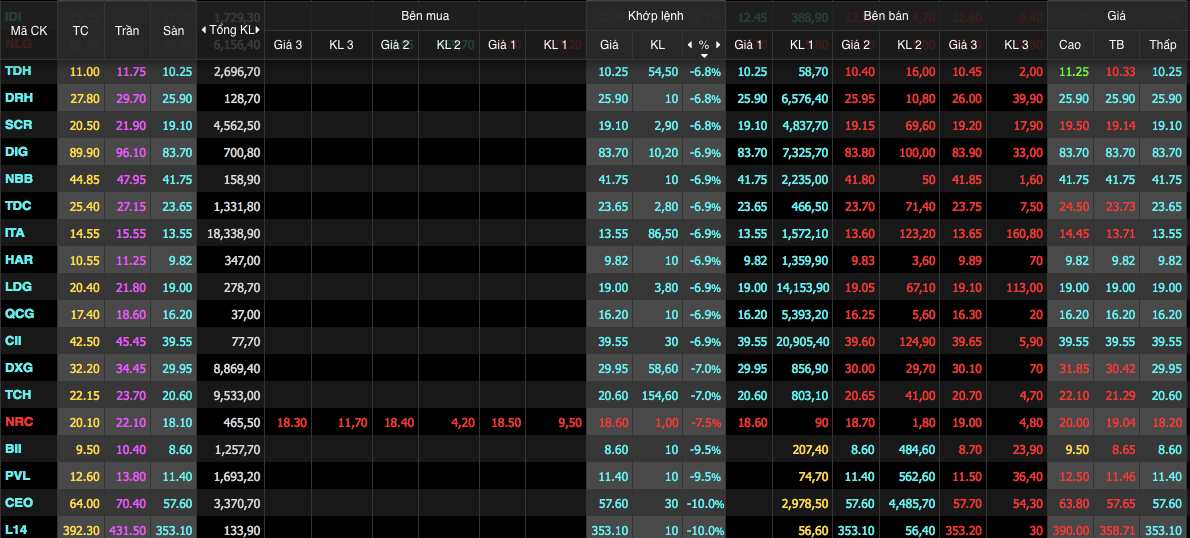The width and height of the screenshot is (1190, 538).
Task: Click the right arrow beside Tổng KL
Action: tap(259, 30)
